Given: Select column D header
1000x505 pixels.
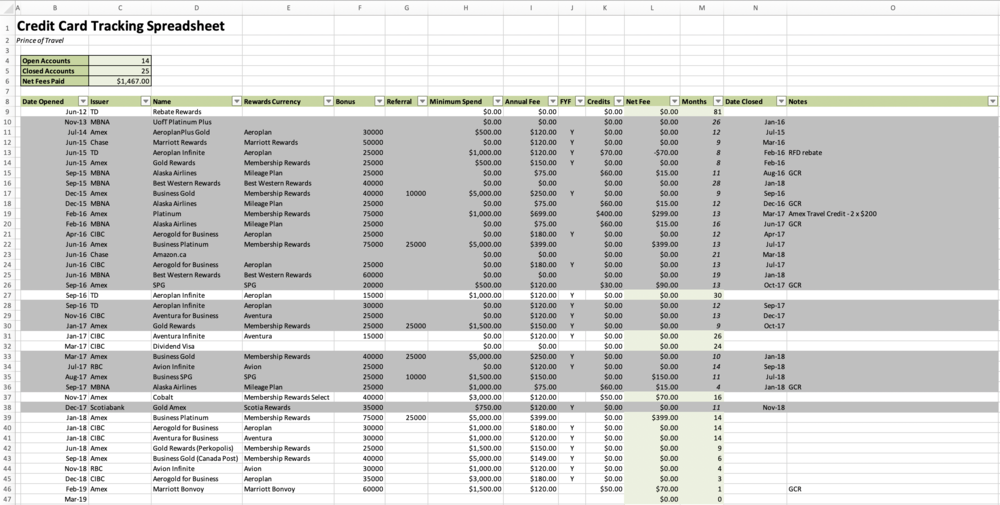Looking at the screenshot, I should pyautogui.click(x=196, y=7).
